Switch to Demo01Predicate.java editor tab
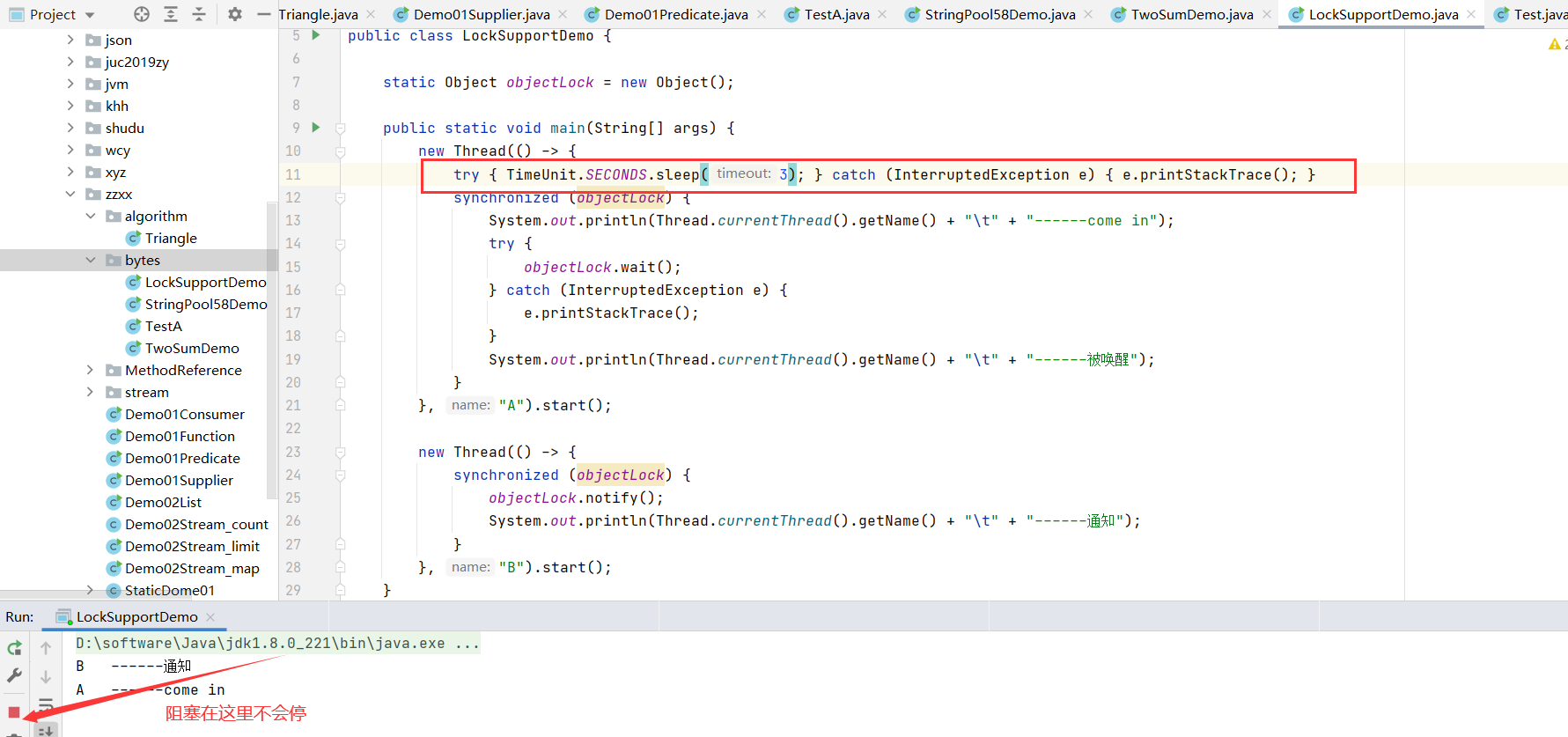 point(675,14)
